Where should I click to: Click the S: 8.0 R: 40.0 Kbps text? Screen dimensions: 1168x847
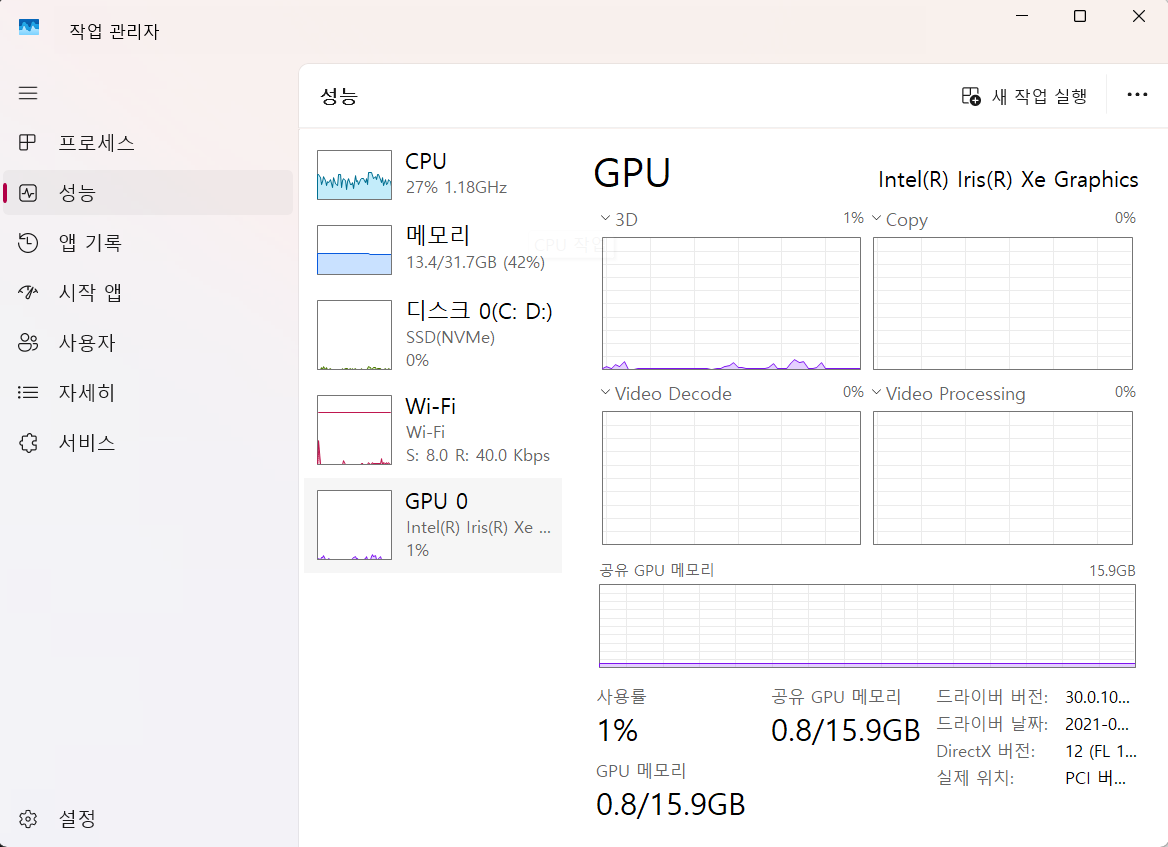point(477,455)
